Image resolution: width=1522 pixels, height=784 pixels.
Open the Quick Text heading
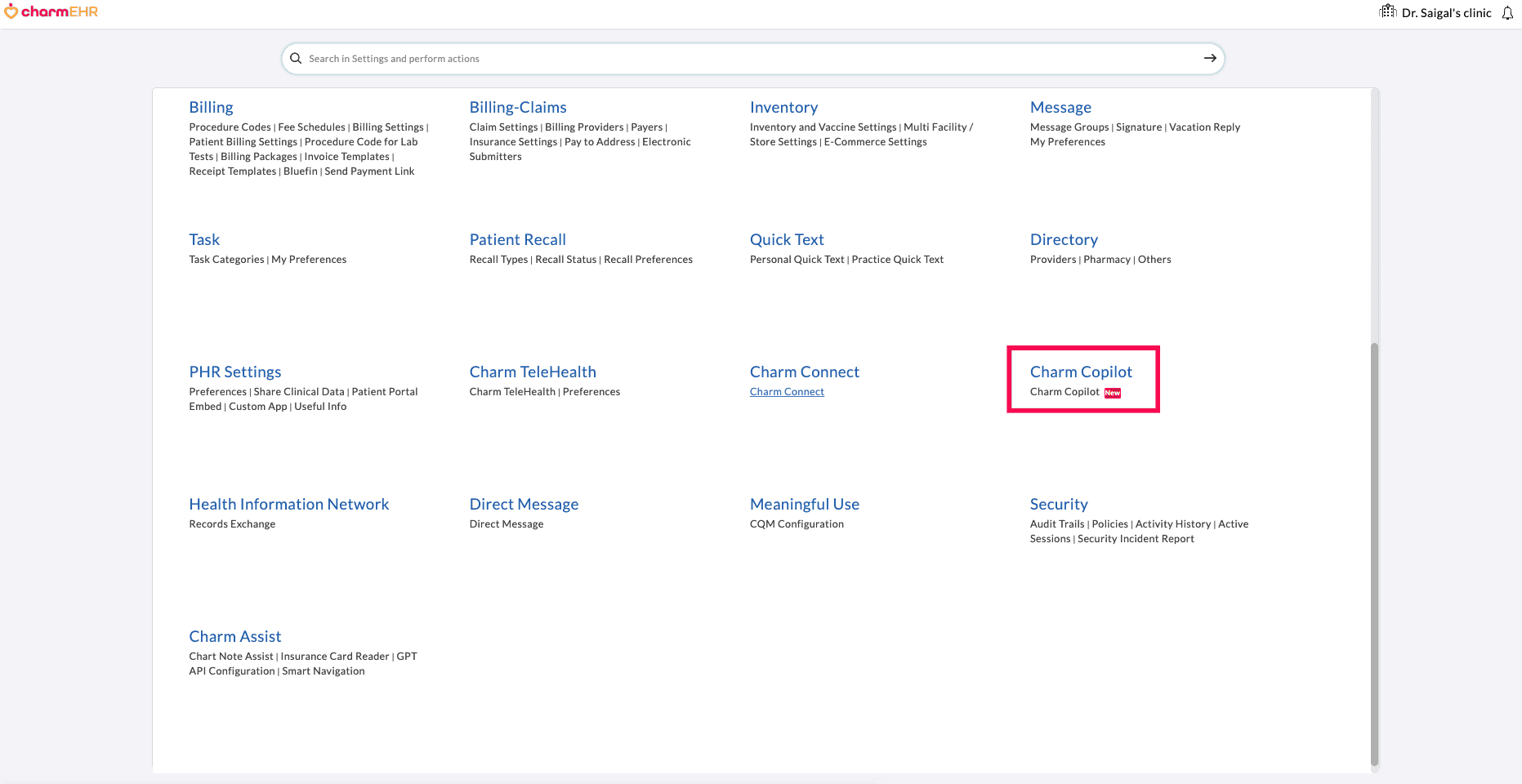(x=787, y=239)
